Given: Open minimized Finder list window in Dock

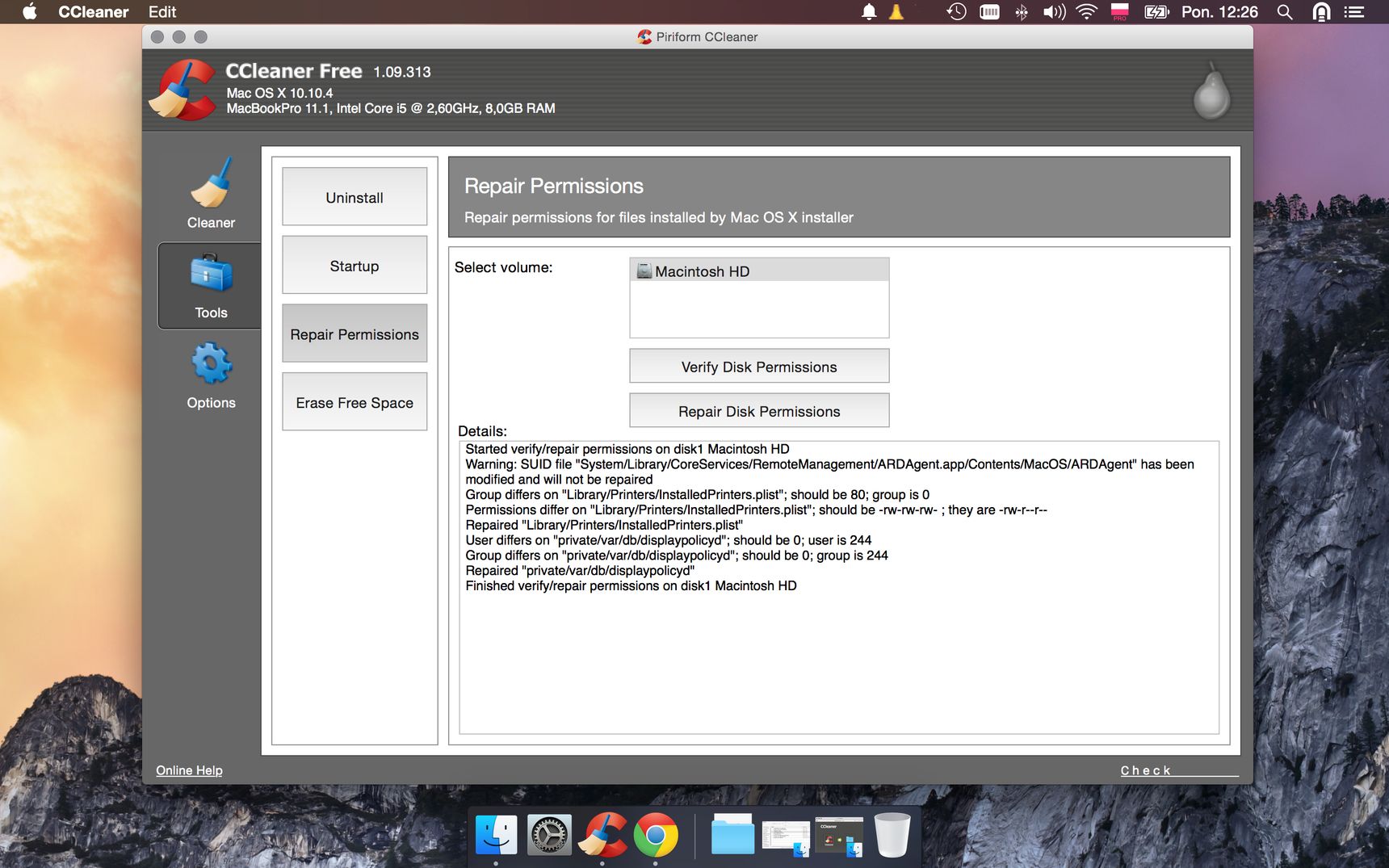Looking at the screenshot, I should coord(786,838).
